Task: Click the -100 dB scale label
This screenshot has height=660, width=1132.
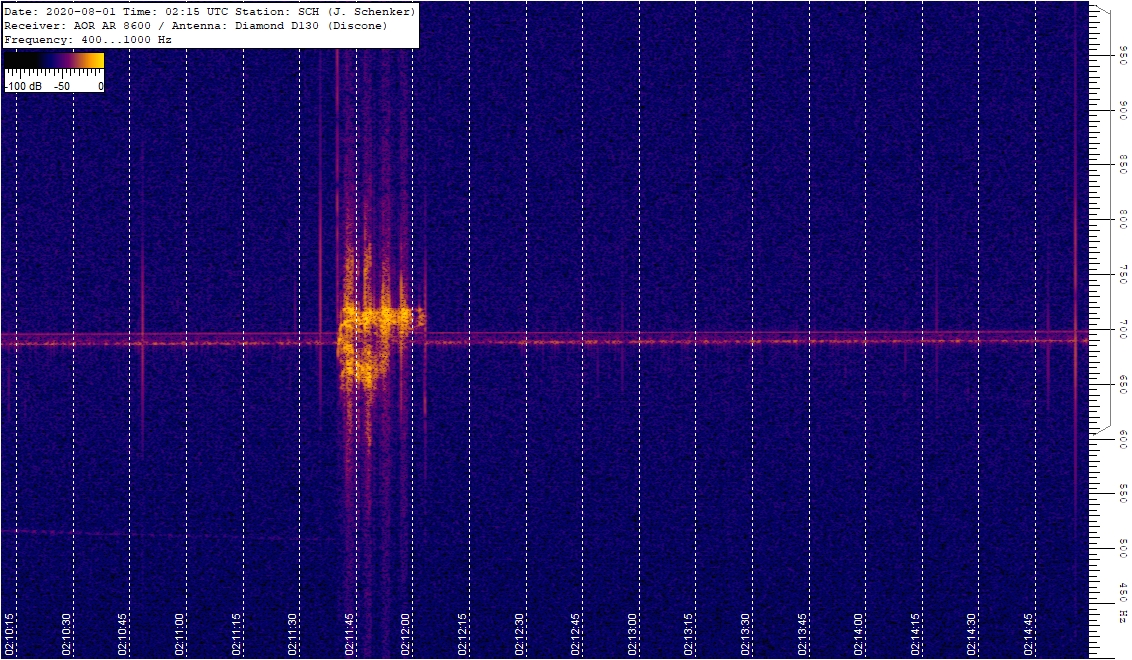Action: [22, 87]
